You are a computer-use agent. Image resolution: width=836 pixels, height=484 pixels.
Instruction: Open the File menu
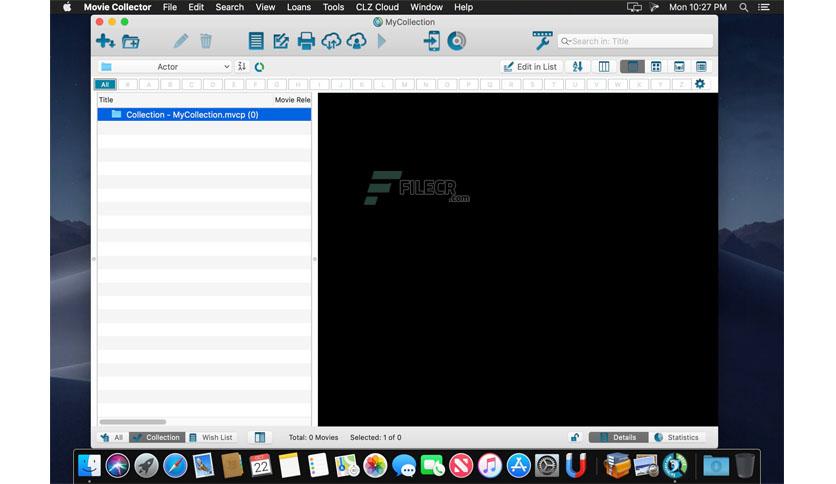[170, 7]
